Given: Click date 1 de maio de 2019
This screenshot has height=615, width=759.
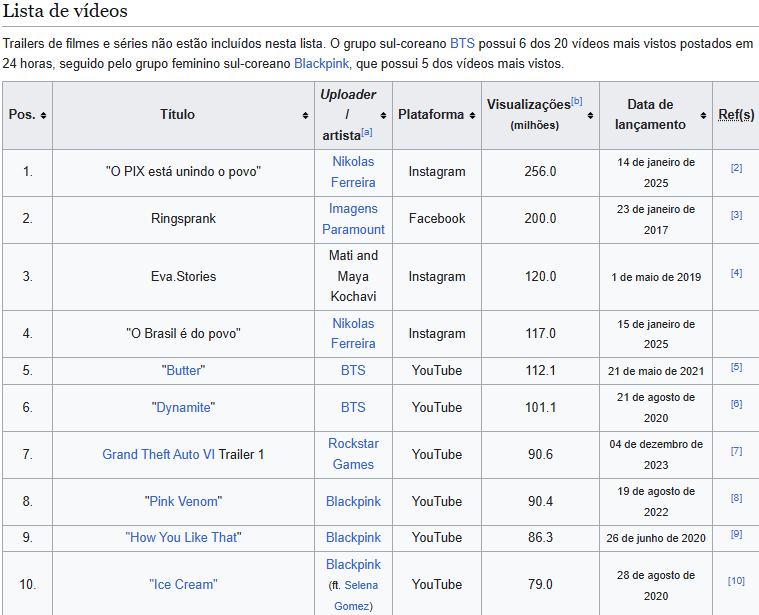Looking at the screenshot, I should tap(656, 277).
